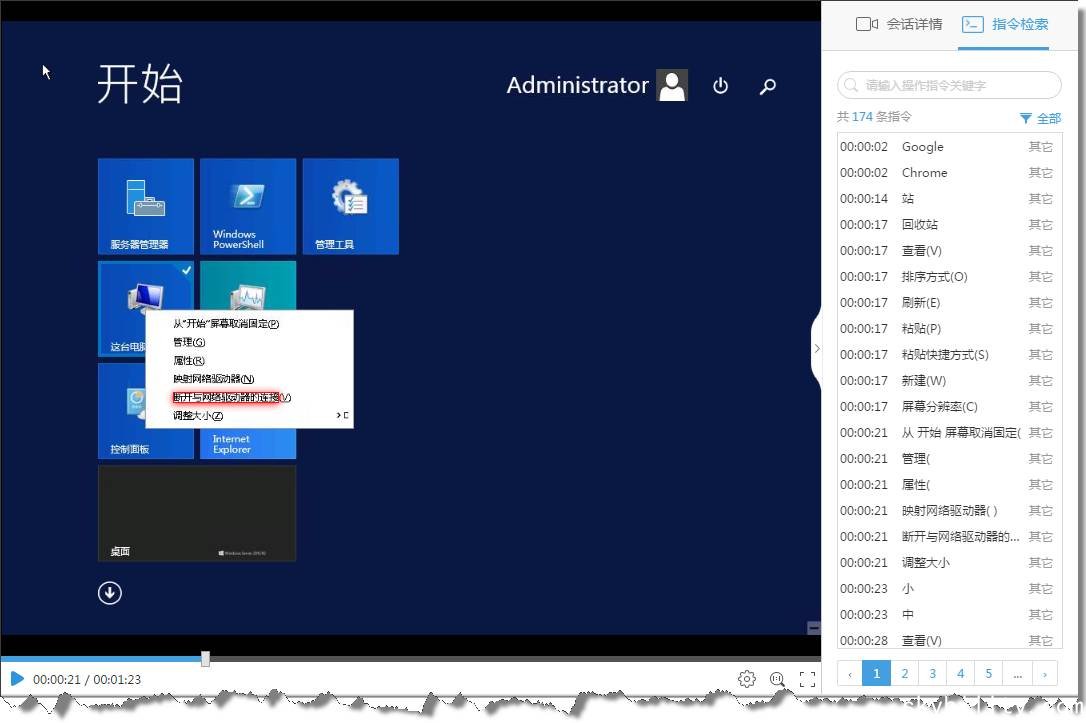Image resolution: width=1086 pixels, height=723 pixels.
Task: Open the 管理工具 tile
Action: point(350,206)
